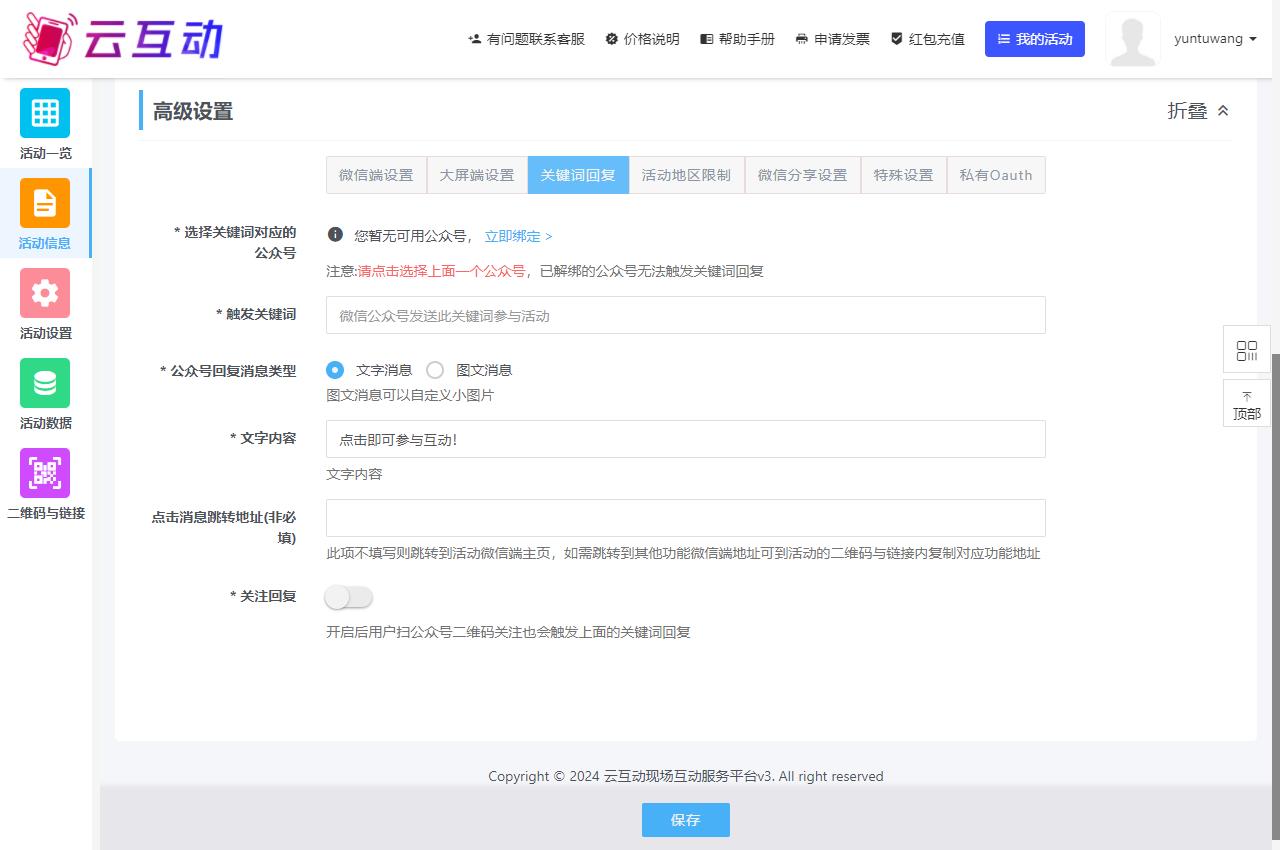
Task: Open 活动设置 gear icon in sidebar
Action: [x=45, y=293]
